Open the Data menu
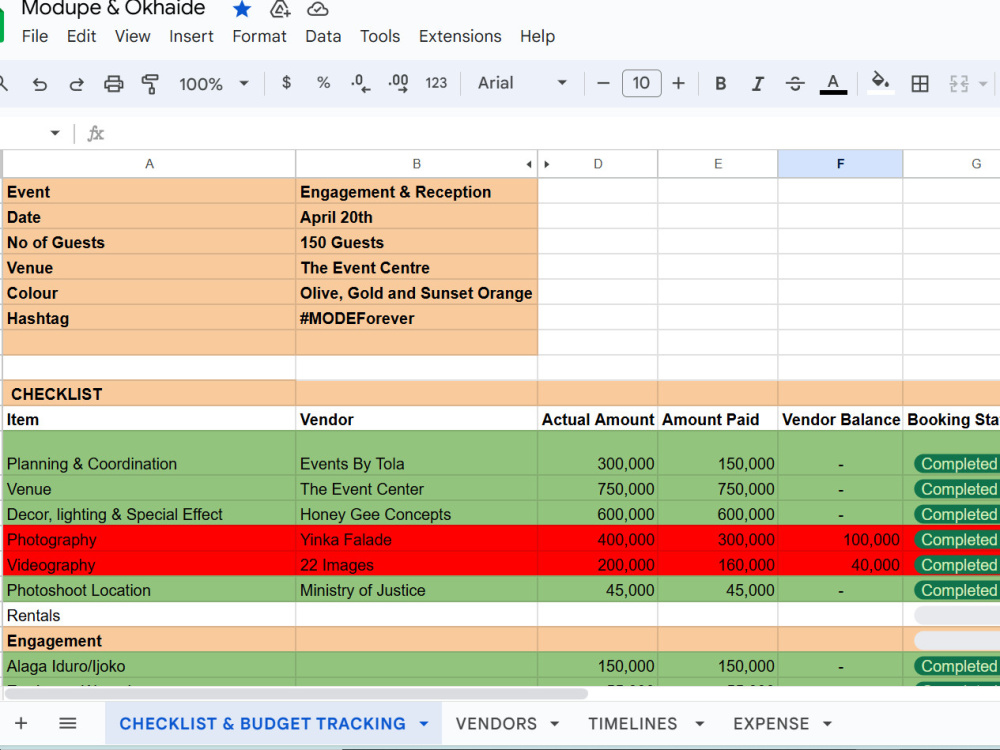 pyautogui.click(x=323, y=36)
